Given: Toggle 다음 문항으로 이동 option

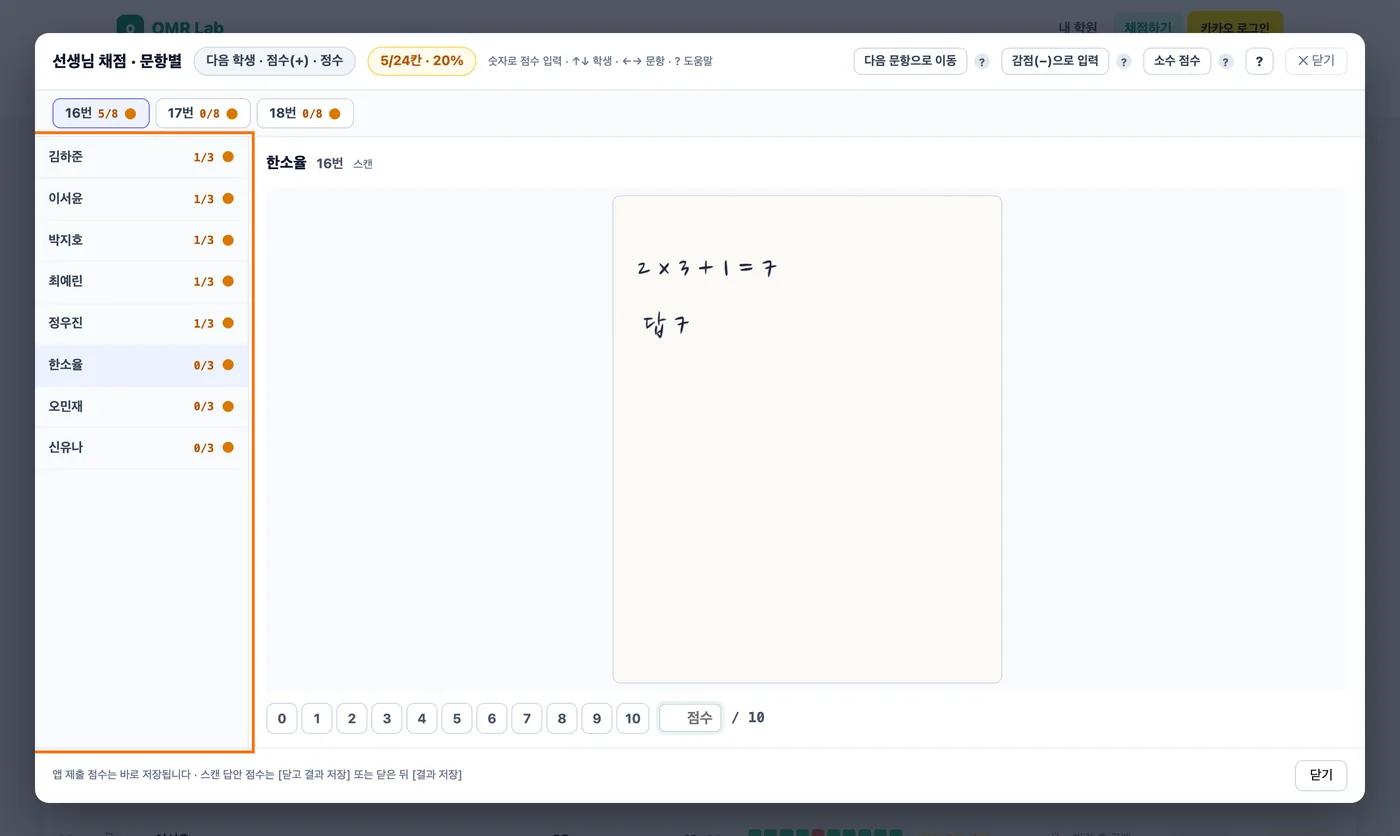Looking at the screenshot, I should pos(910,61).
